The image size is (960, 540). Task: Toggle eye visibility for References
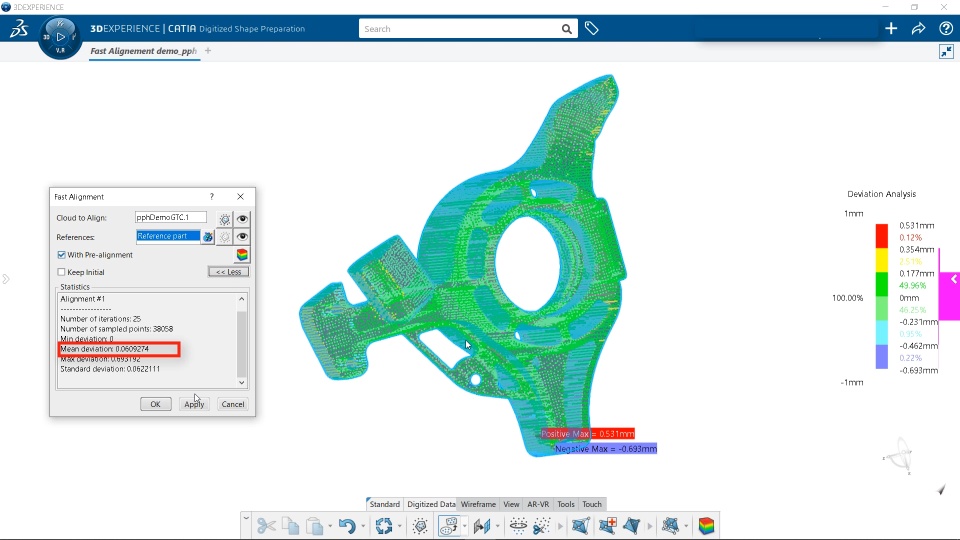click(x=242, y=237)
